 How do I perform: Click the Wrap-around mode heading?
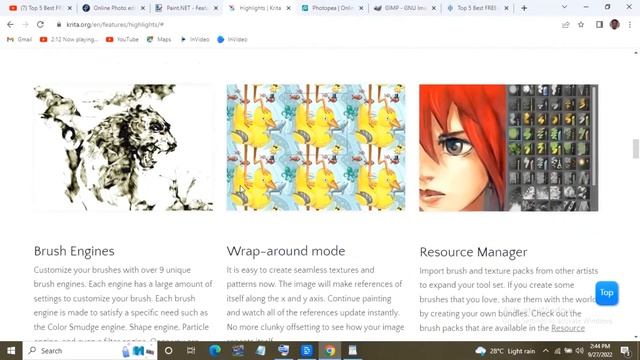[x=286, y=251]
